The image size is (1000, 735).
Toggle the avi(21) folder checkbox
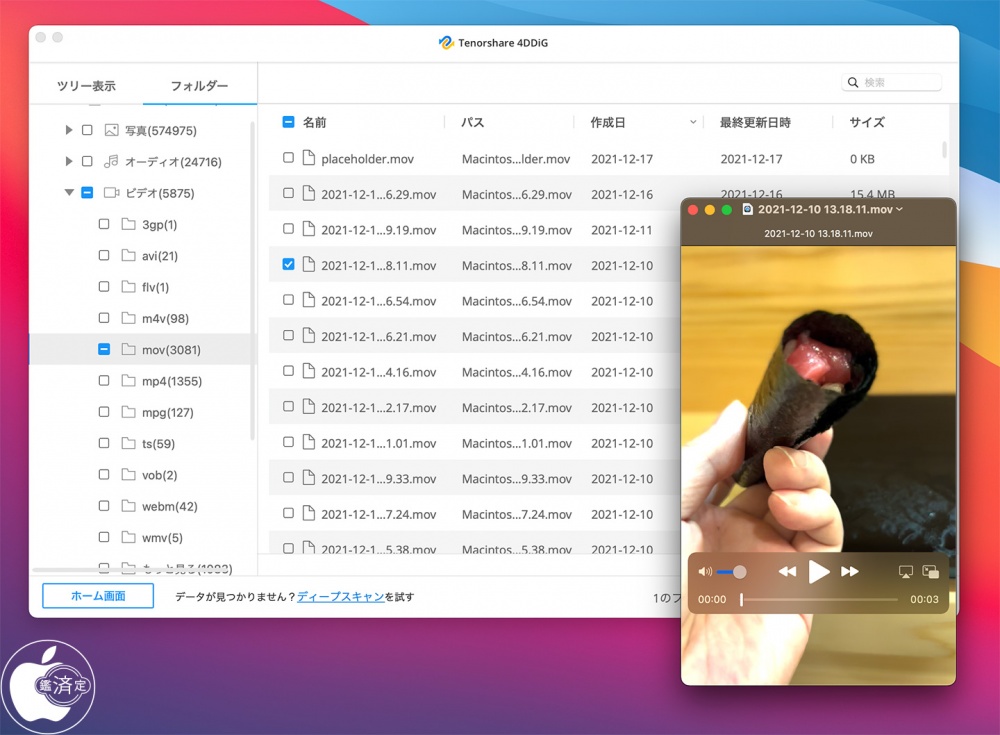104,256
